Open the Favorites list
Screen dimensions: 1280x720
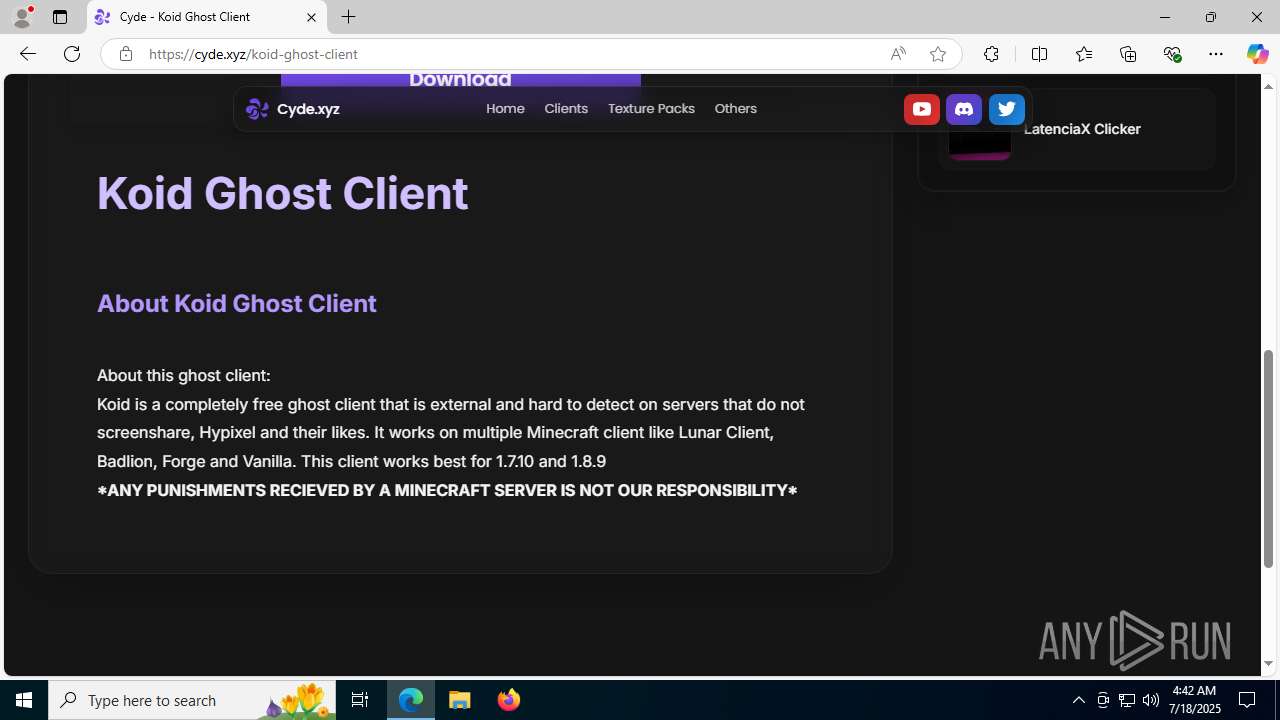coord(1083,54)
